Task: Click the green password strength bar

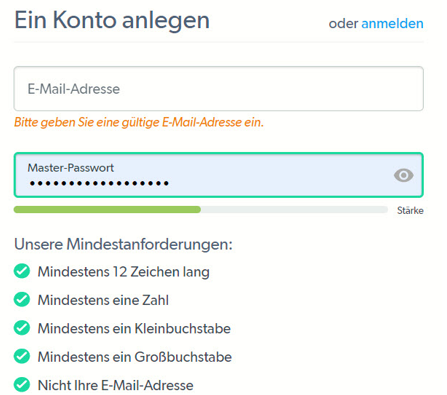Action: 107,209
